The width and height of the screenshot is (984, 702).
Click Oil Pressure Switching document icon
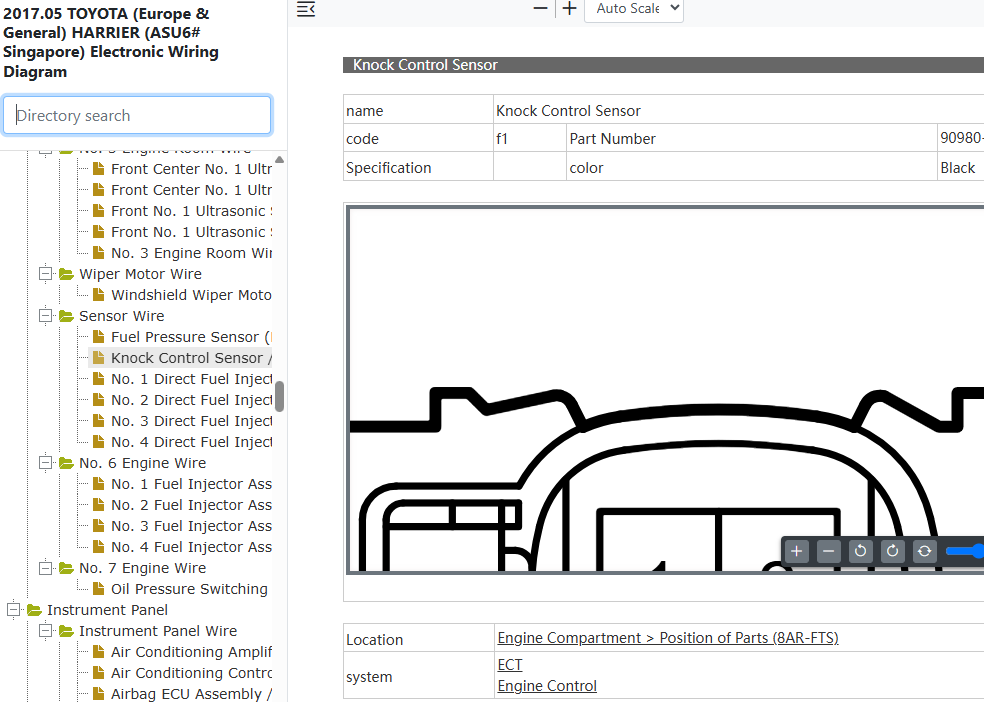pyautogui.click(x=99, y=589)
